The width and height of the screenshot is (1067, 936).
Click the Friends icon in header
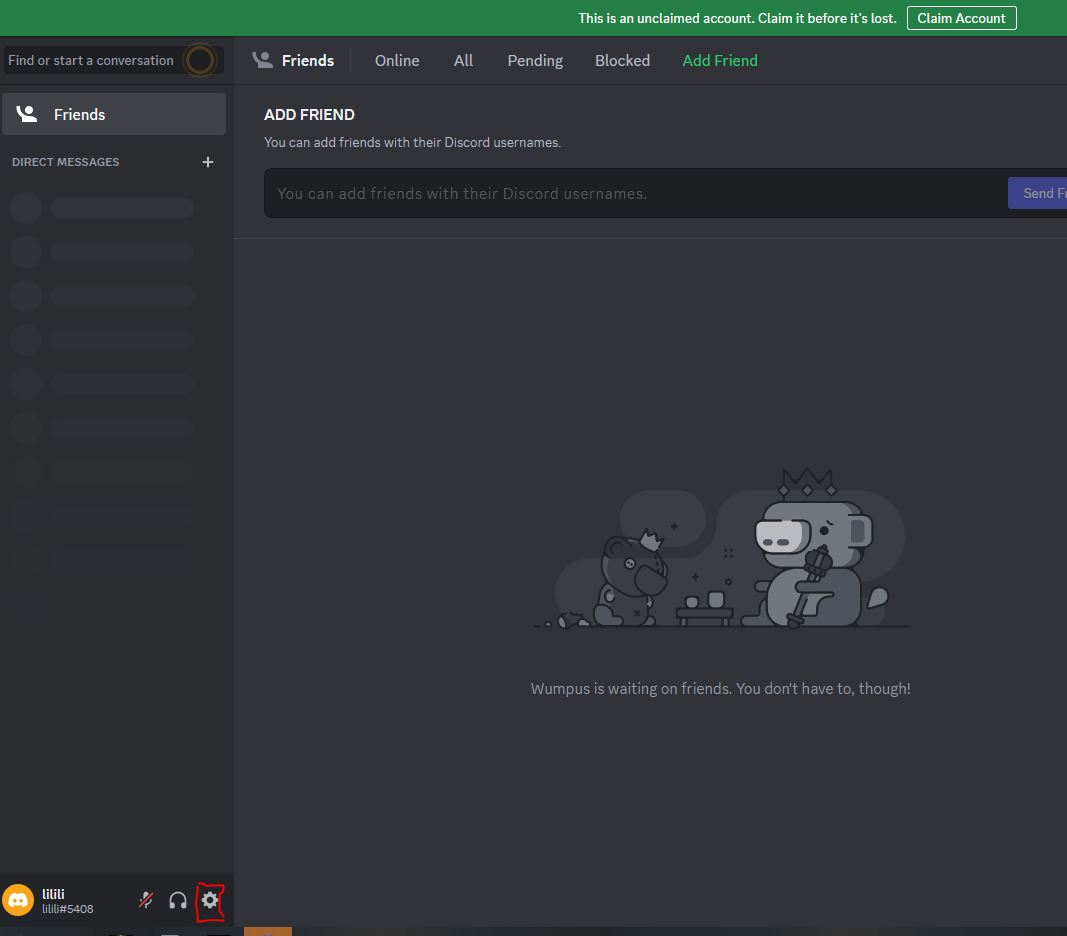click(x=263, y=60)
